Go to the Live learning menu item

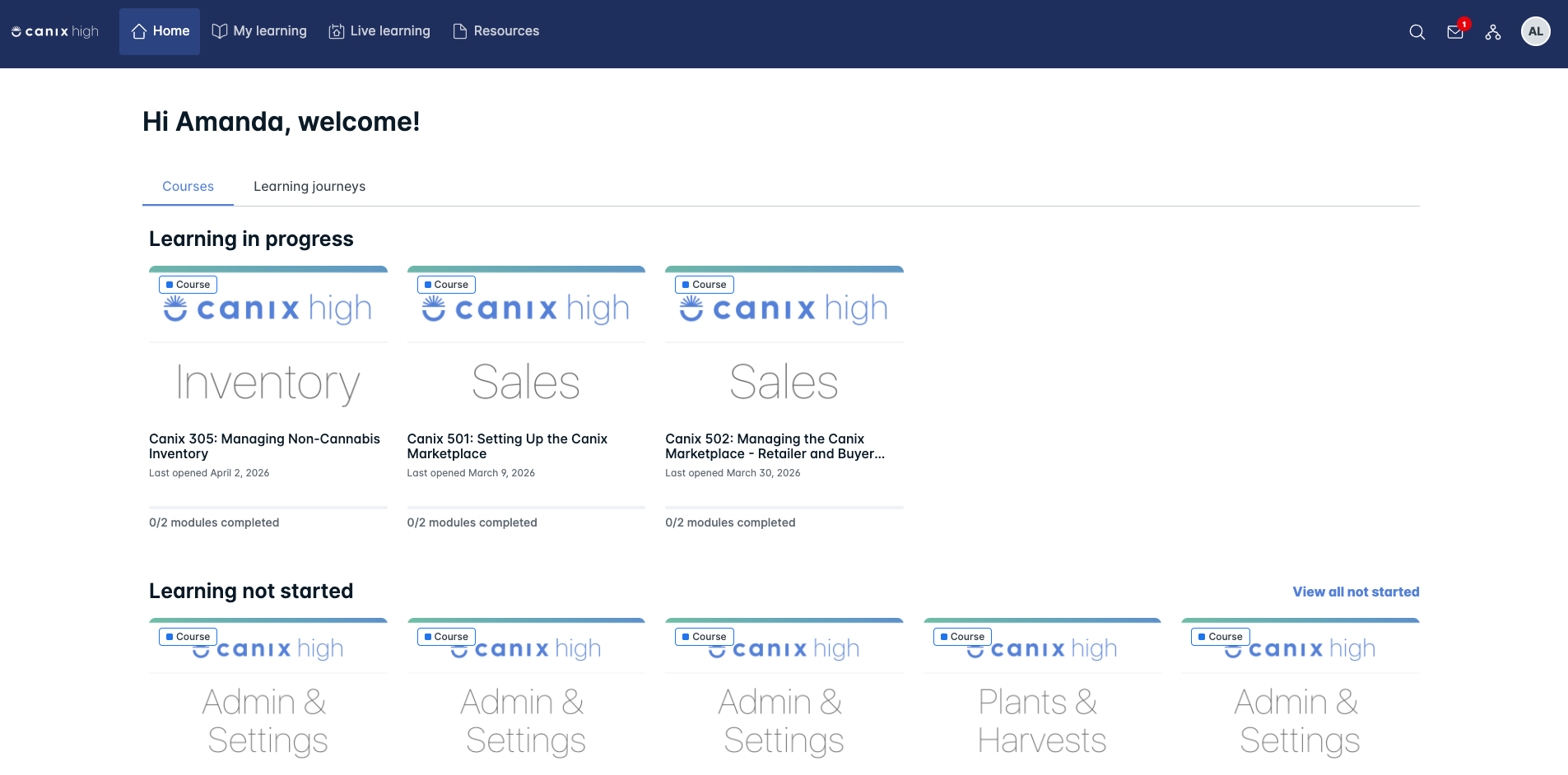pyautogui.click(x=379, y=31)
